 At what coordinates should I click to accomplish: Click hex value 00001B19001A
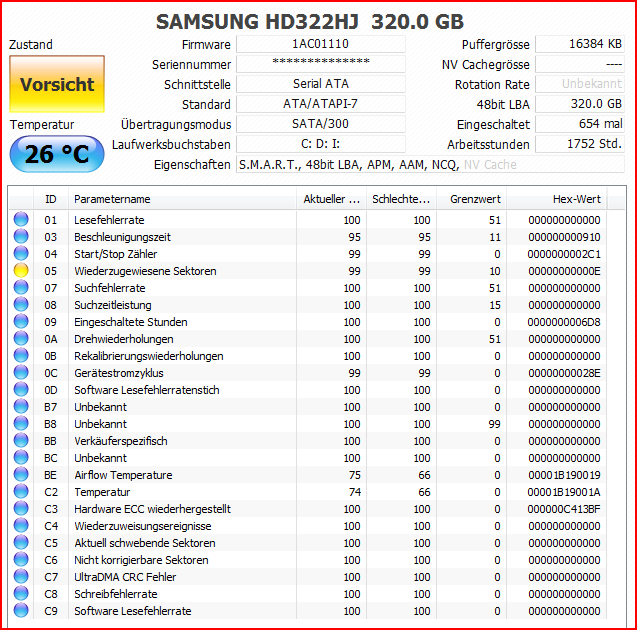click(564, 492)
